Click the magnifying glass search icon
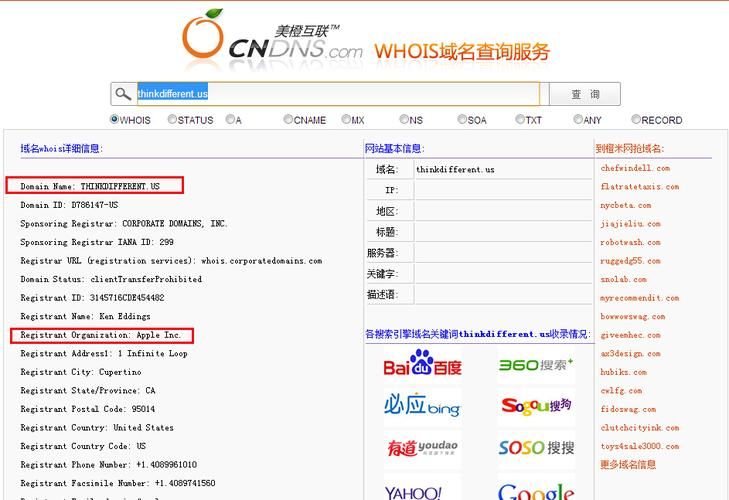This screenshot has height=500, width=729. coord(123,94)
